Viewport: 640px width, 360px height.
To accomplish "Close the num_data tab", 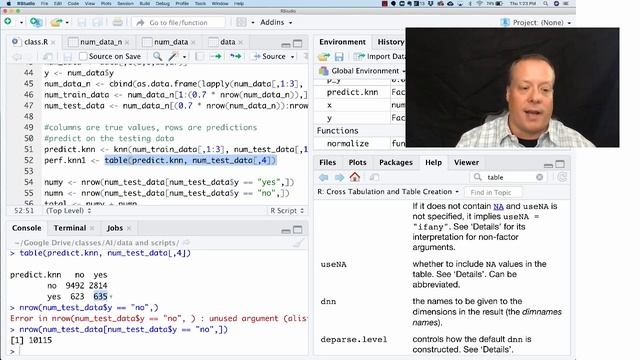I will click(193, 42).
